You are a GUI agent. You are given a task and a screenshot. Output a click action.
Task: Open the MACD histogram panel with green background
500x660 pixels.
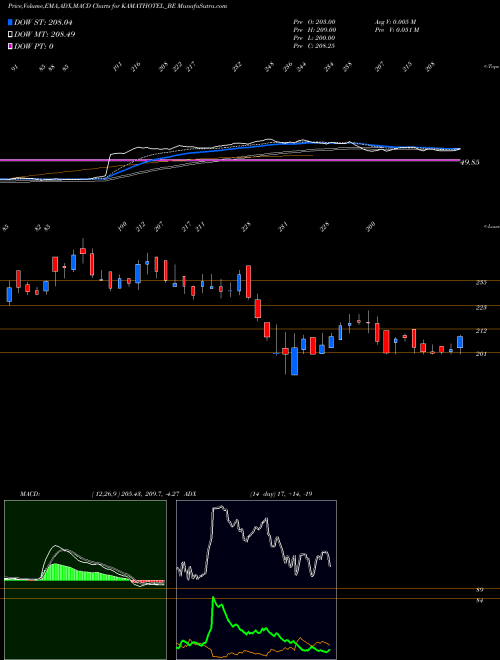pos(85,580)
